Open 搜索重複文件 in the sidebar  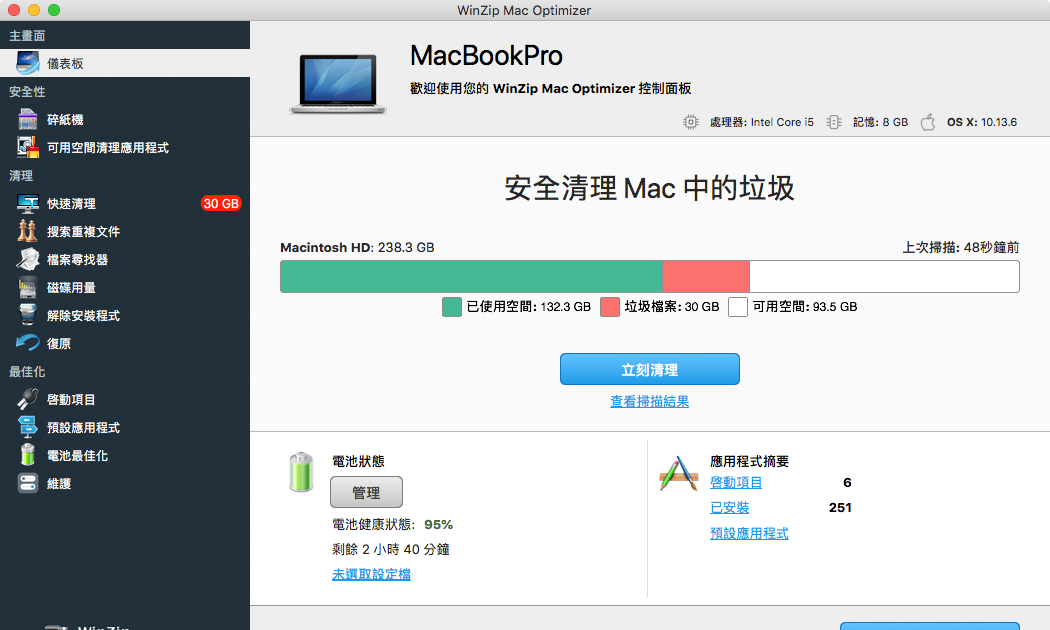click(125, 231)
